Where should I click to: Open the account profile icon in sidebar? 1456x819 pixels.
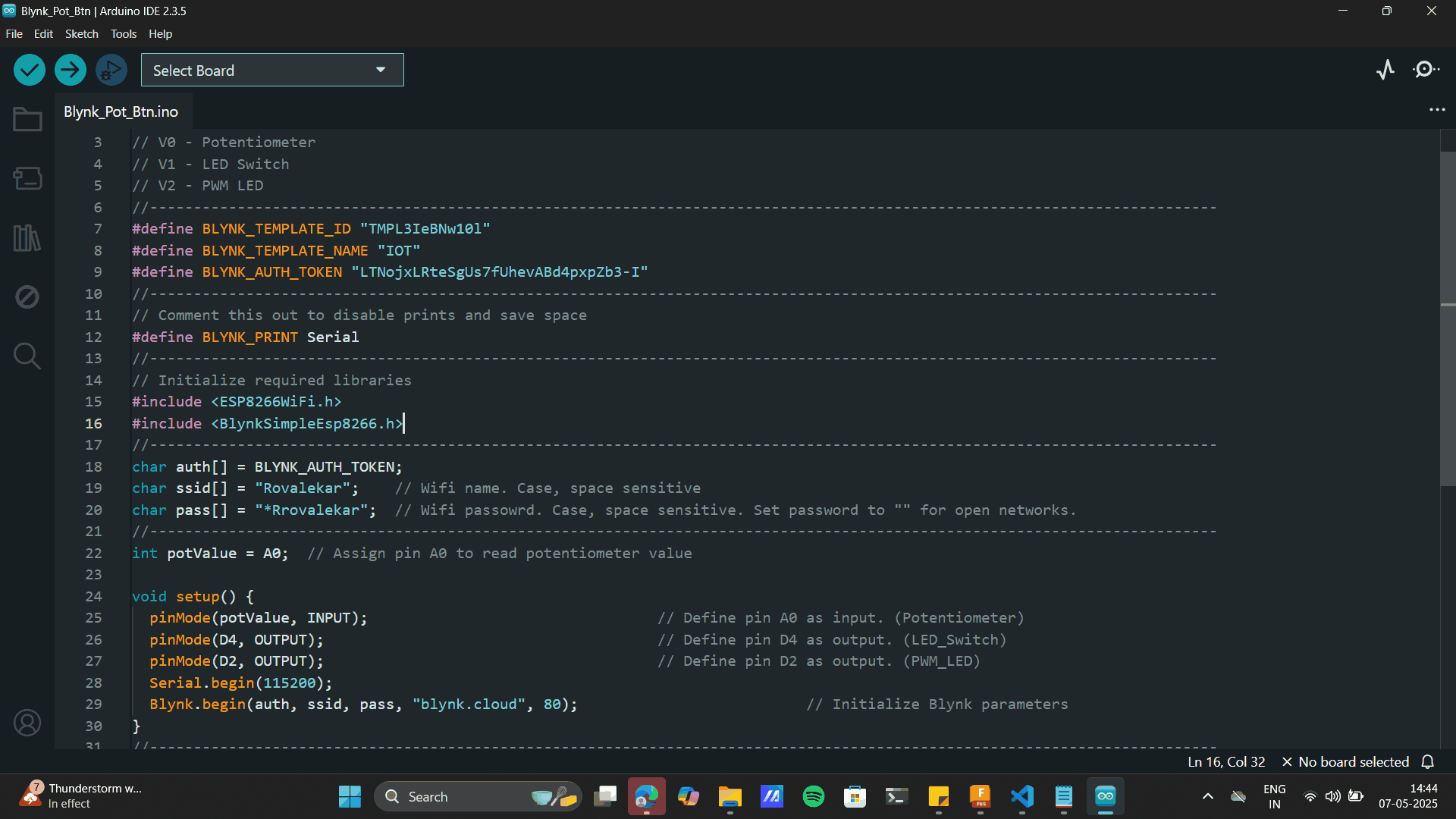pos(27,723)
